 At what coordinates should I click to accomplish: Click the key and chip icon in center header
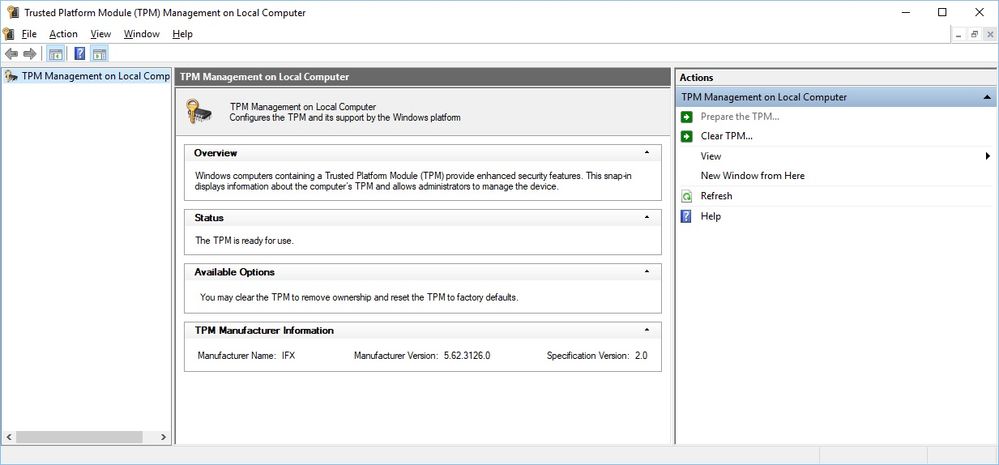[x=199, y=111]
